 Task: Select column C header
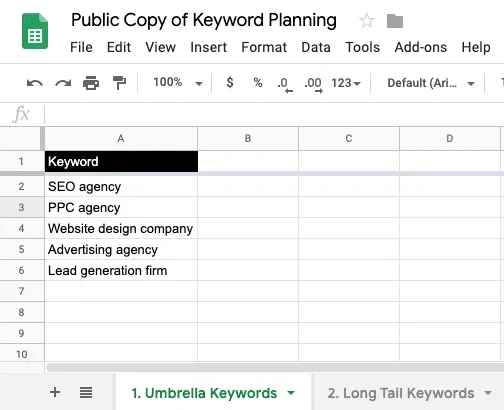click(x=349, y=138)
